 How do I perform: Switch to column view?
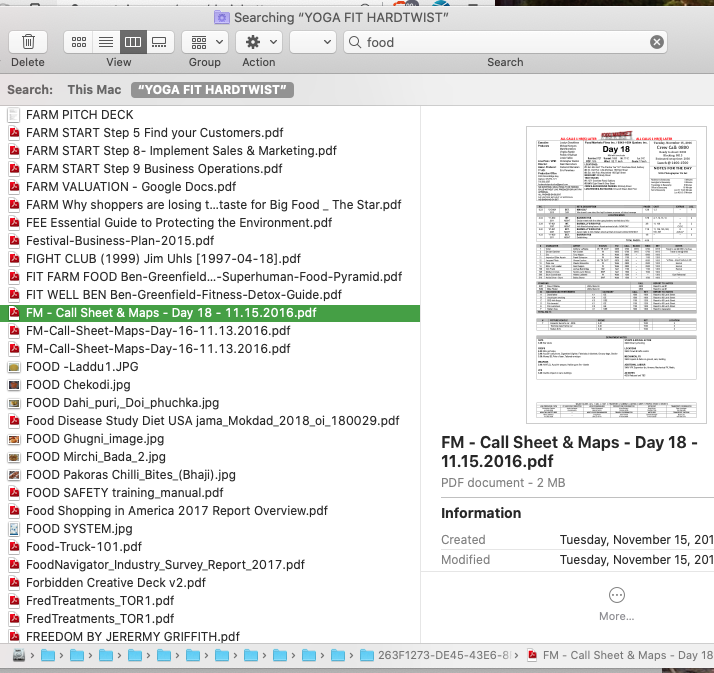[133, 42]
